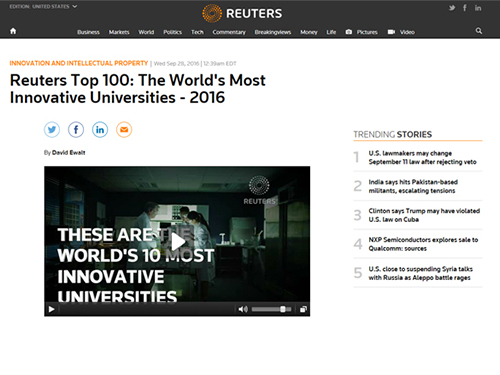Open the Video section with the camcorder icon

click(401, 32)
